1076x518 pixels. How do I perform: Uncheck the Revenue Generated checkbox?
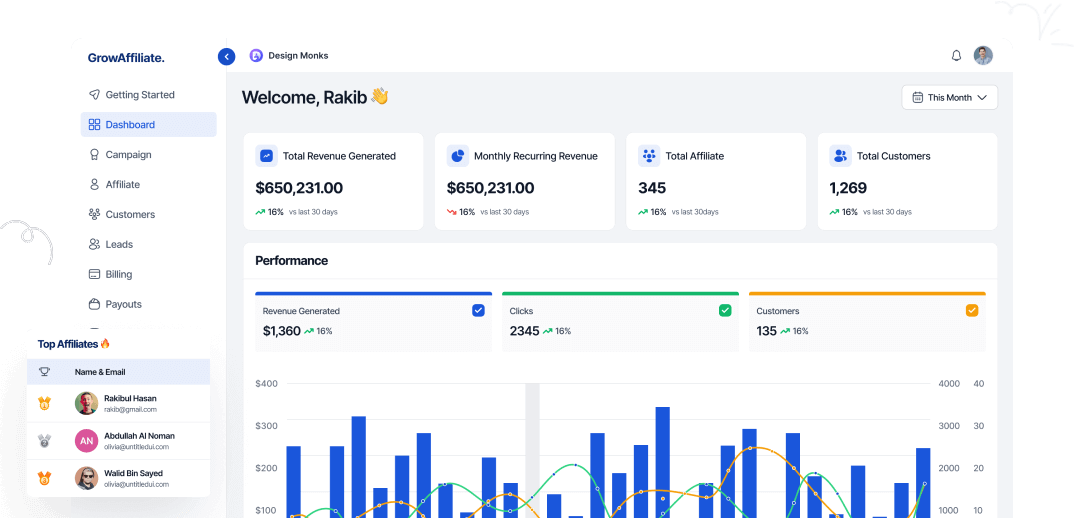pos(478,311)
